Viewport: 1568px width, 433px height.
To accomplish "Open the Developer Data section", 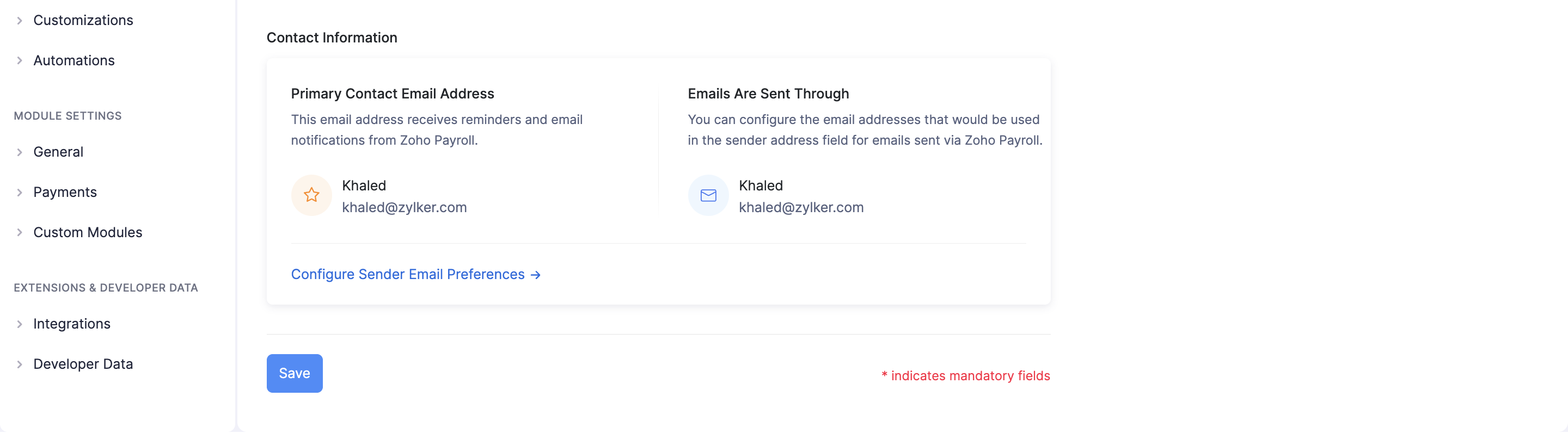I will (83, 364).
